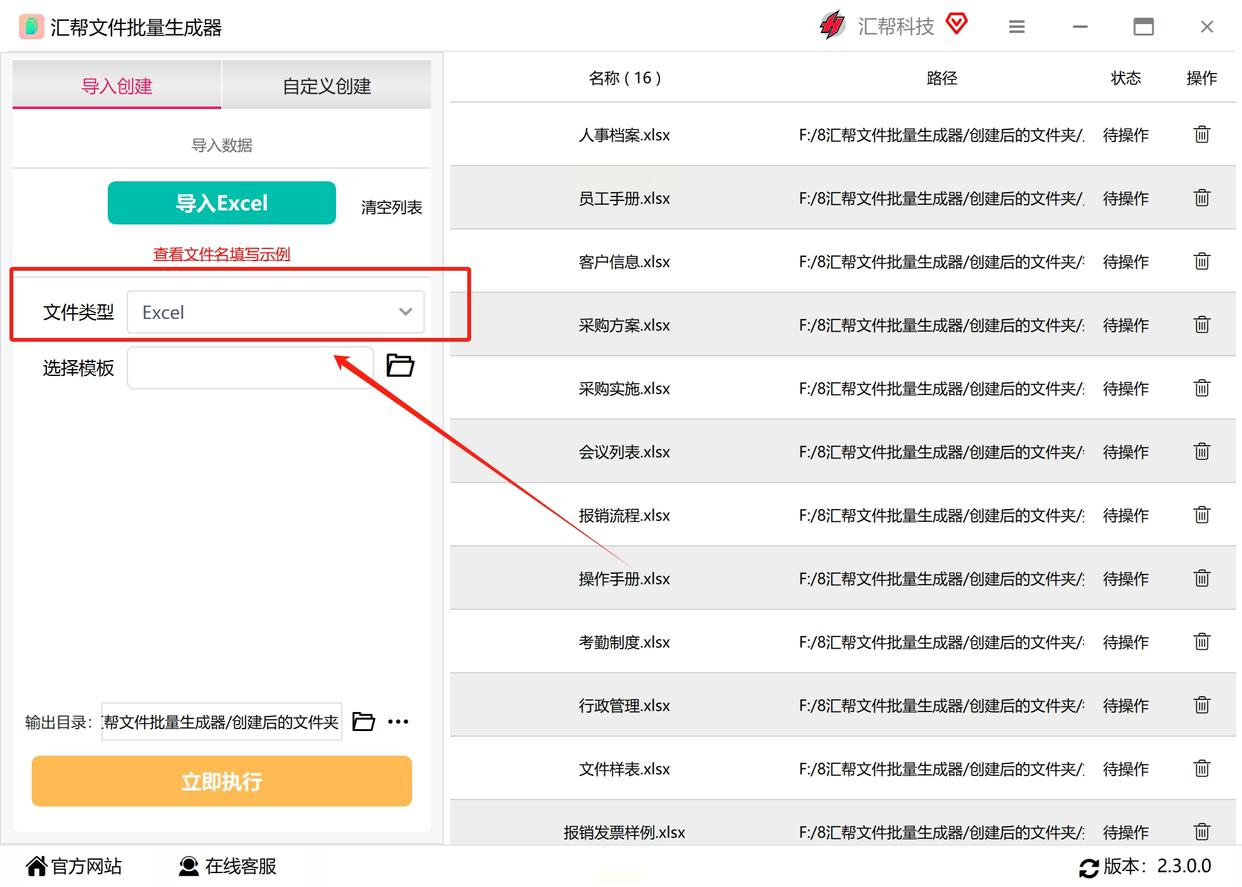Viewport: 1242px width, 887px height.
Task: Delete the 会议列表.xlsx entry
Action: (1202, 451)
